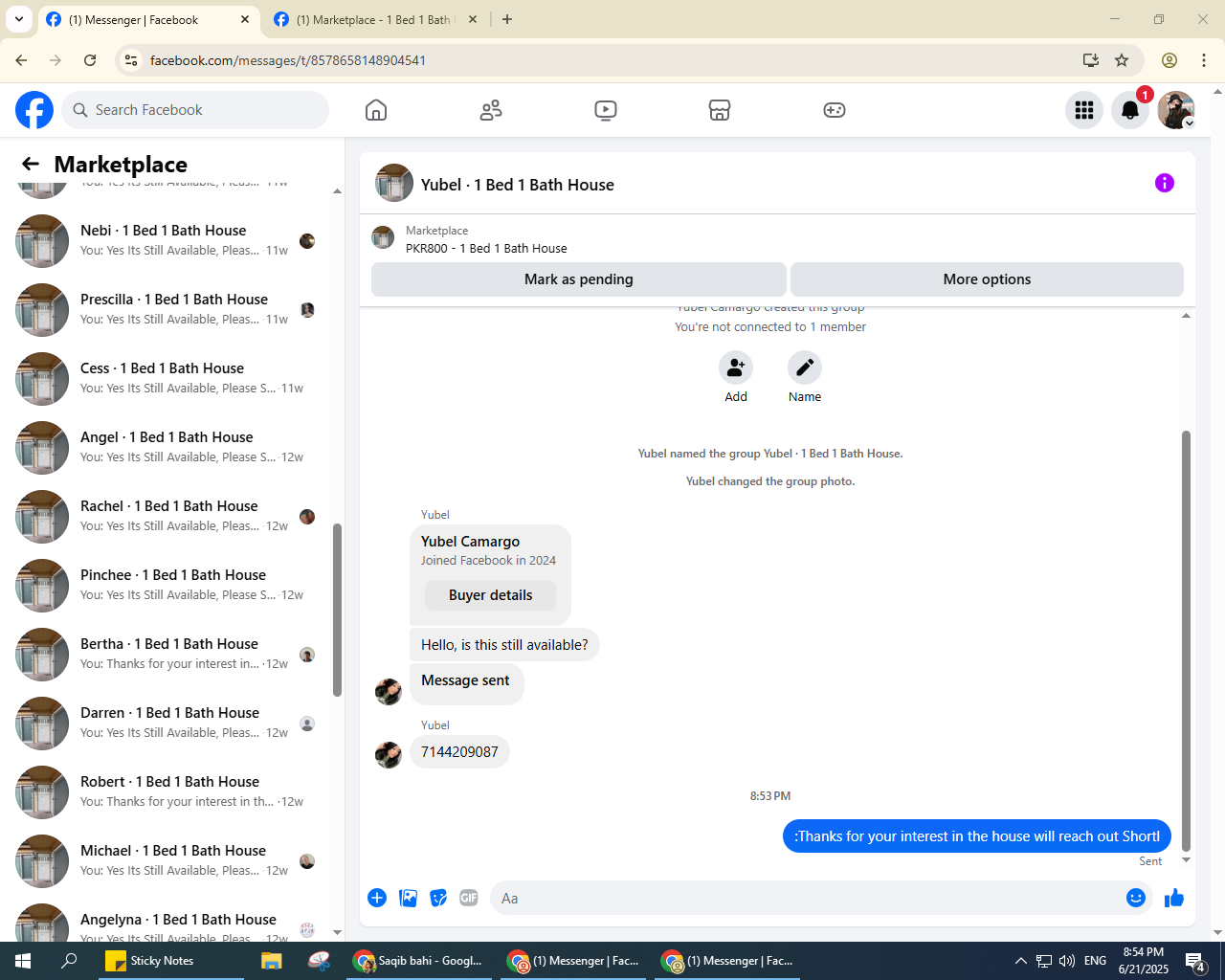Switch to Marketplace 1 Bed 1 Bath tab
Screen dimensions: 1225x980
pos(375,19)
